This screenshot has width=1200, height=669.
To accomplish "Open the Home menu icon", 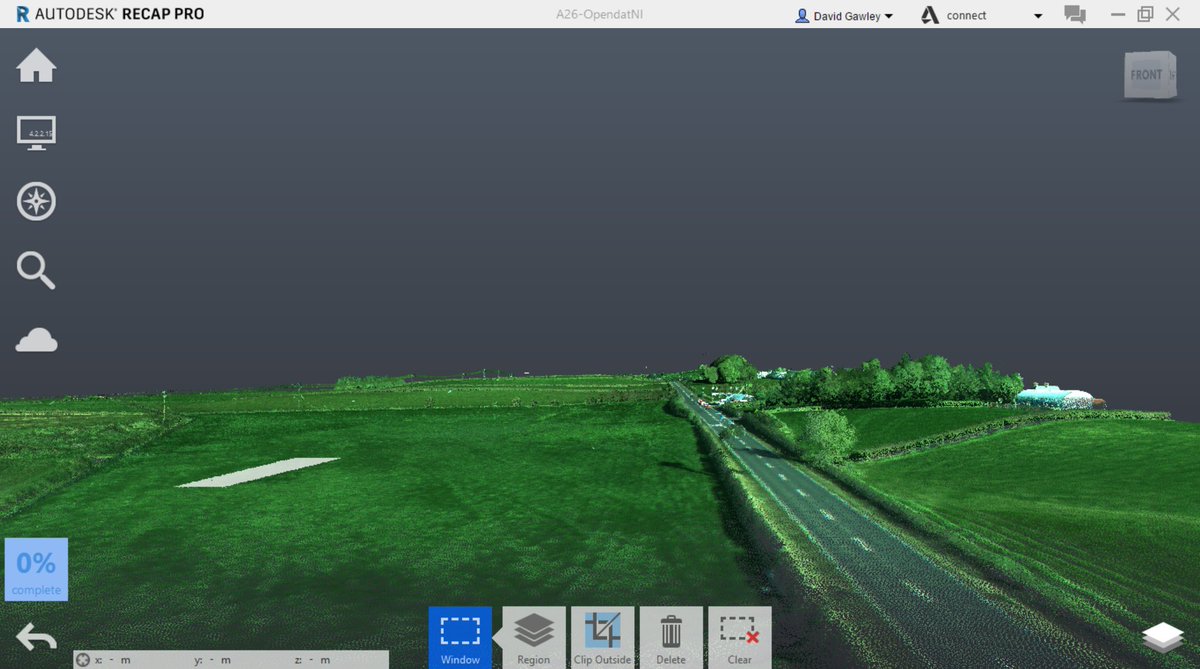I will 36,66.
